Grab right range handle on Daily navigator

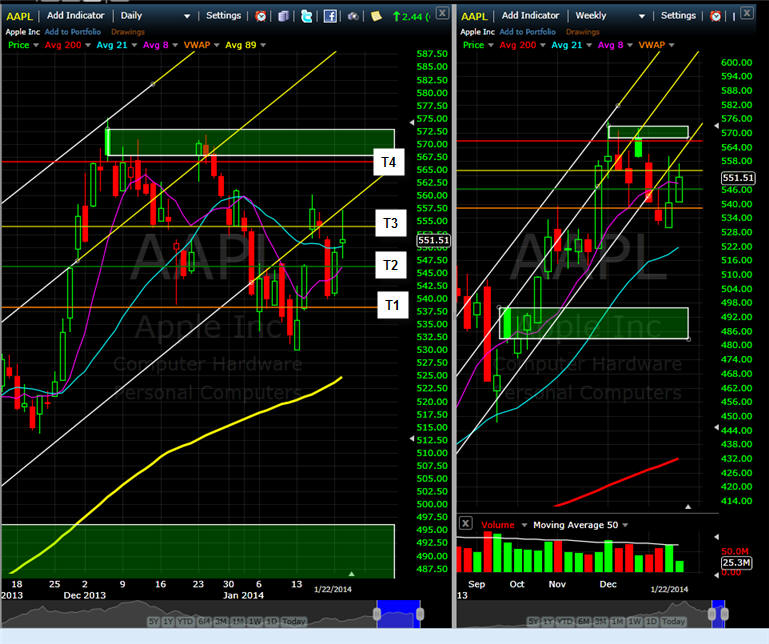click(420, 614)
